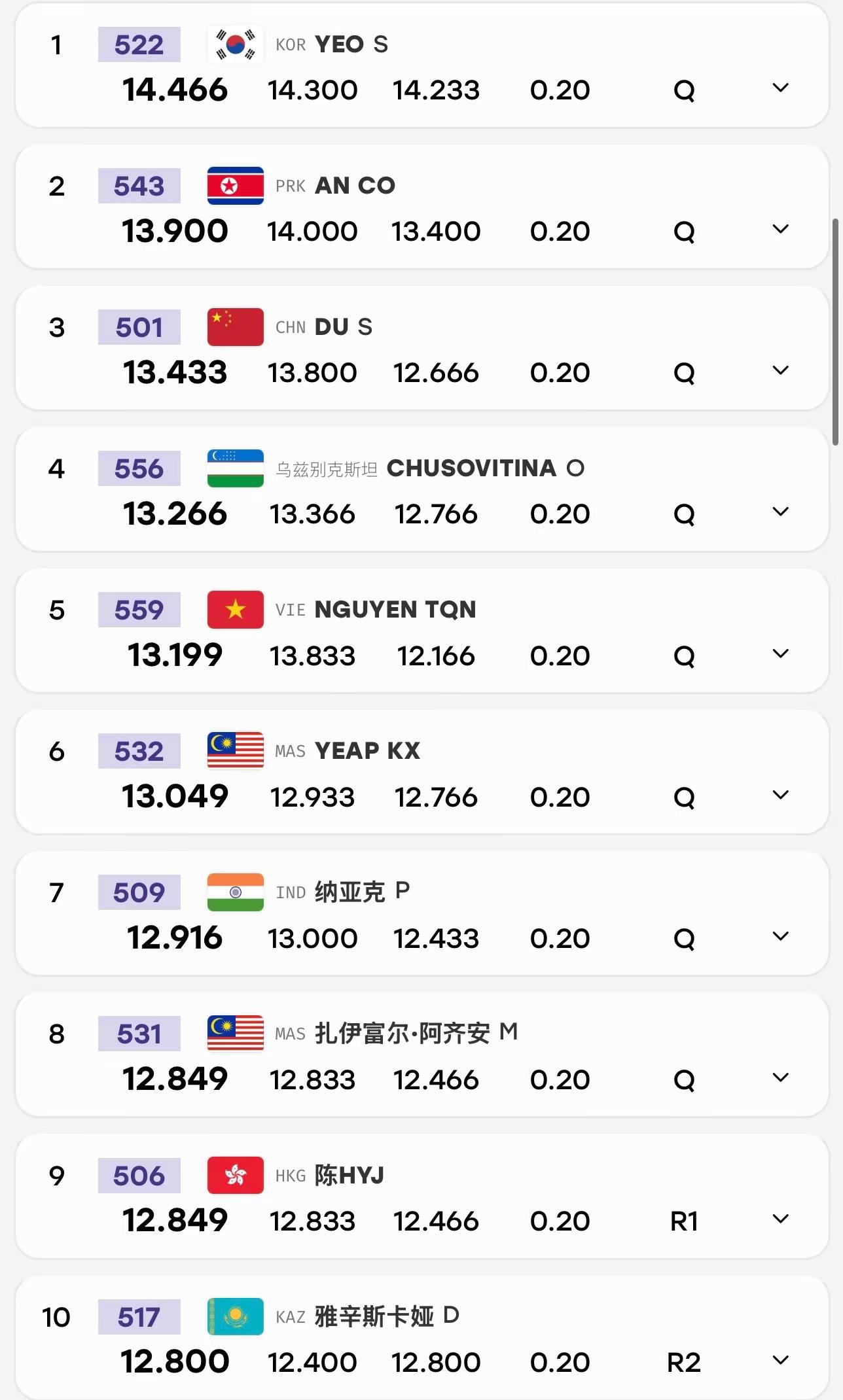The width and height of the screenshot is (843, 1400).
Task: Tap the North Korea flag icon
Action: 236,186
